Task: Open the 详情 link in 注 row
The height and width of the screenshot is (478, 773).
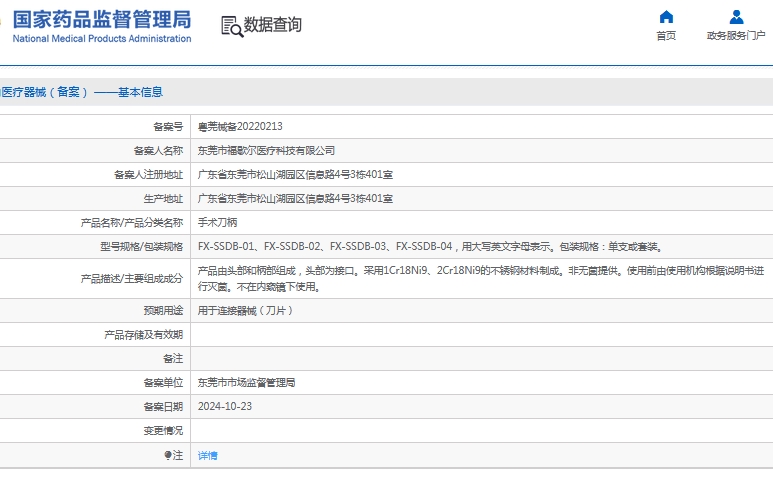Action: (208, 456)
